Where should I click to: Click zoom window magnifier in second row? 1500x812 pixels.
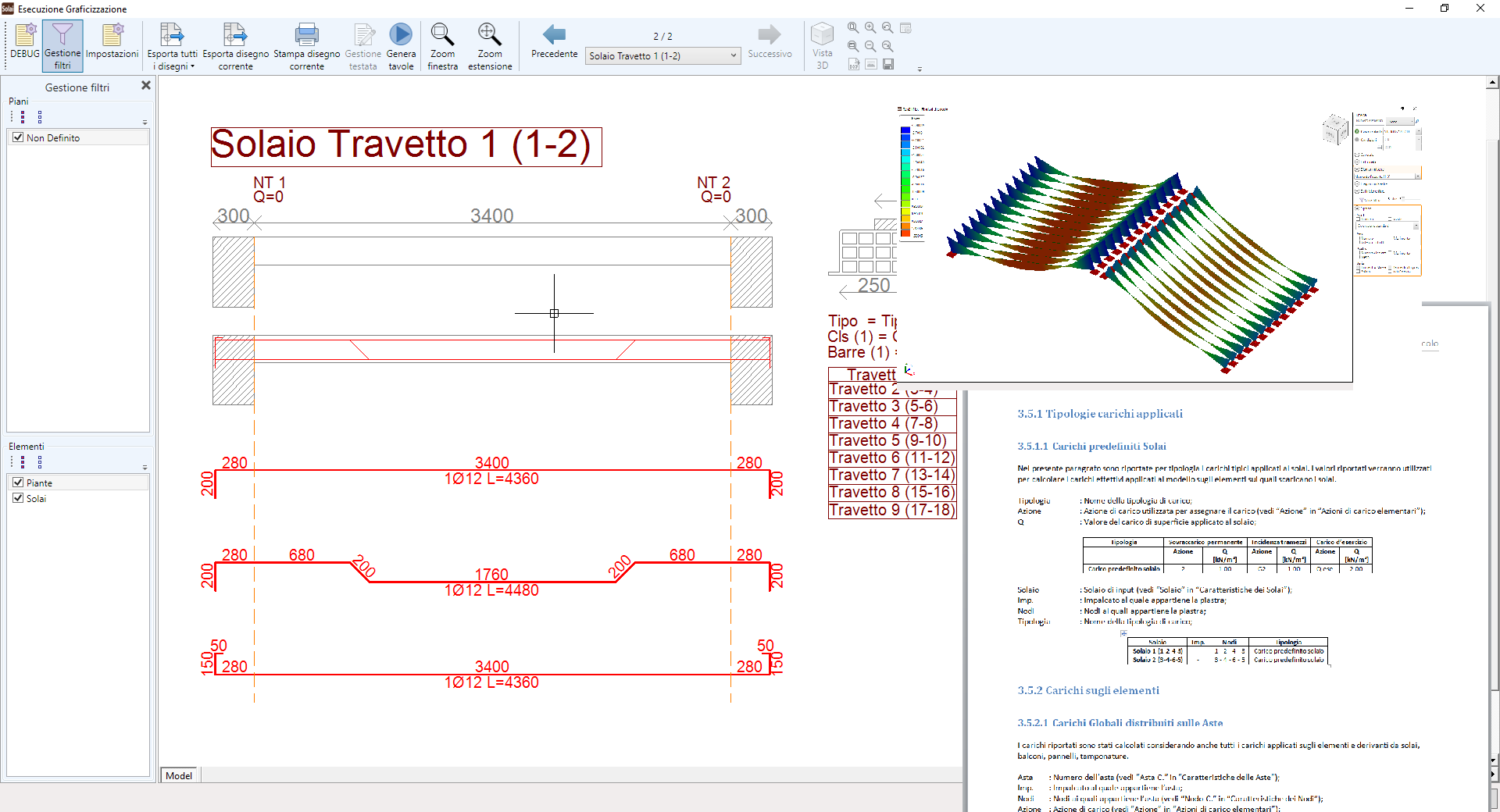(x=853, y=46)
